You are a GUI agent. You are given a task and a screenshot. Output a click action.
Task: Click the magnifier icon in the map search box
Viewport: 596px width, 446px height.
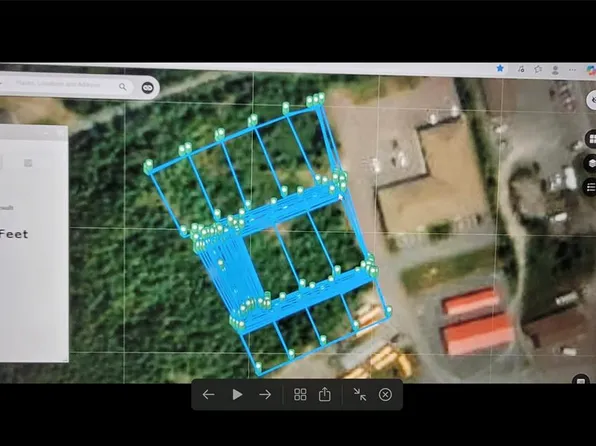point(123,87)
